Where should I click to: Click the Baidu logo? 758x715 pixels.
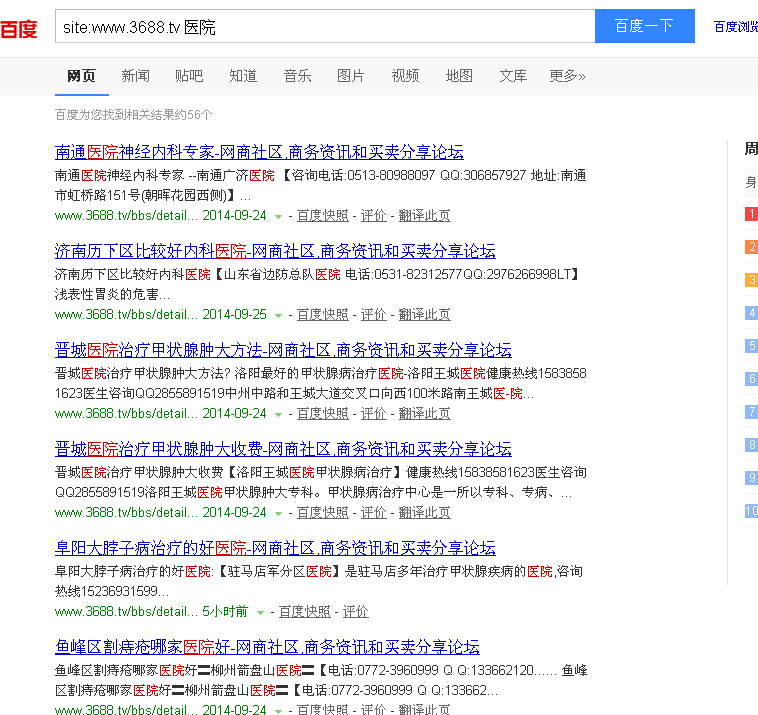[x=18, y=29]
